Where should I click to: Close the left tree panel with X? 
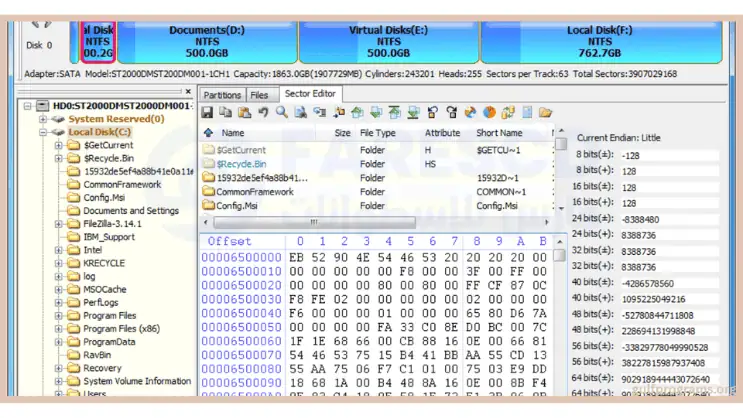(188, 91)
